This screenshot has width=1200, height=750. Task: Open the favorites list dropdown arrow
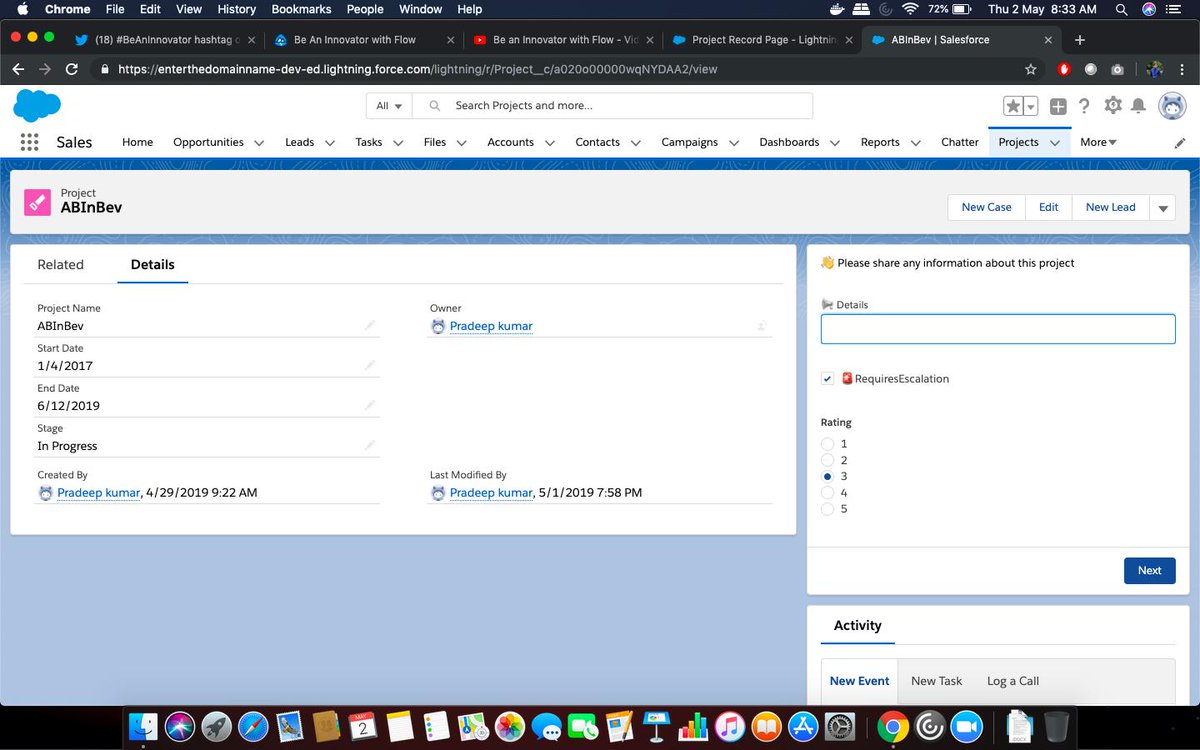(1030, 106)
